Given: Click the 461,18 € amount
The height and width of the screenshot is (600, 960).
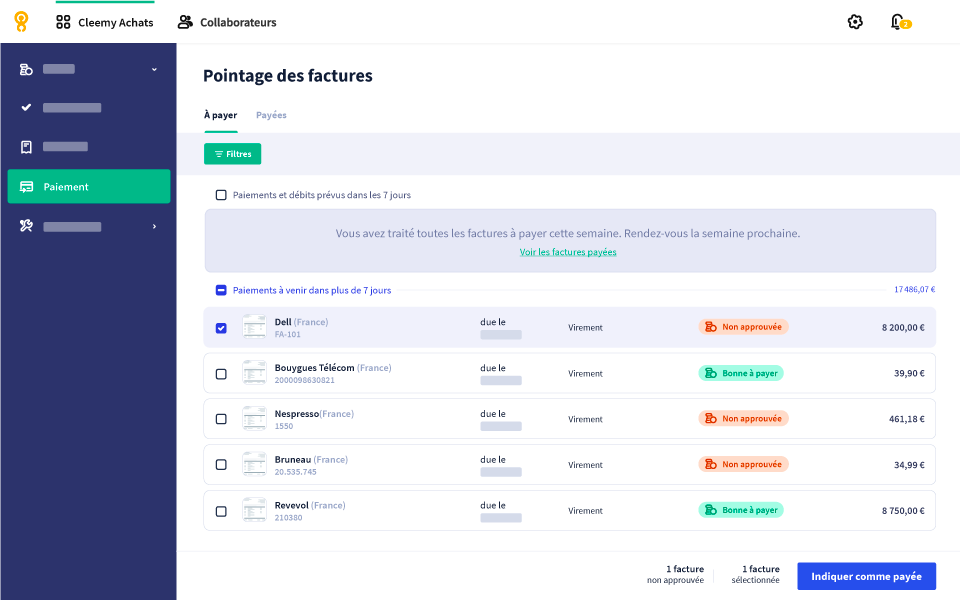Looking at the screenshot, I should tap(907, 419).
